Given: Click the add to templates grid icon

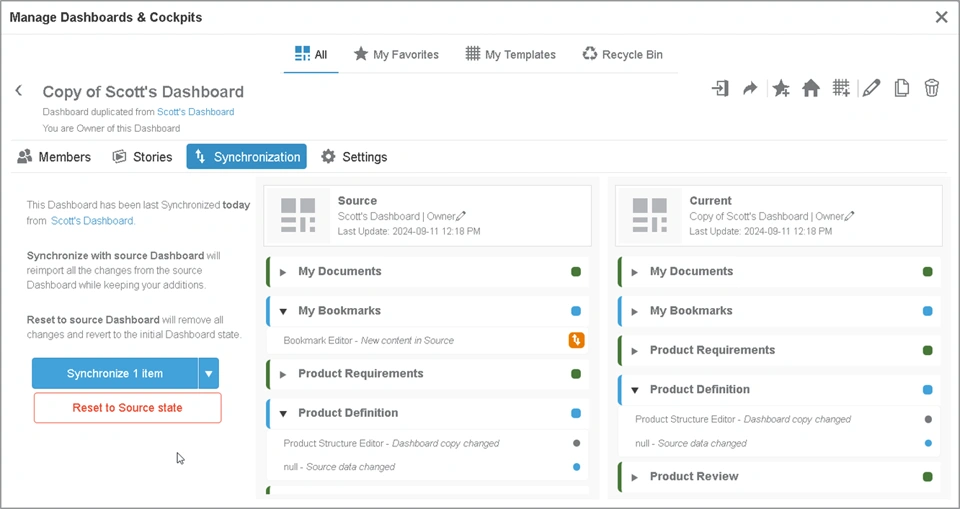Looking at the screenshot, I should click(x=841, y=89).
